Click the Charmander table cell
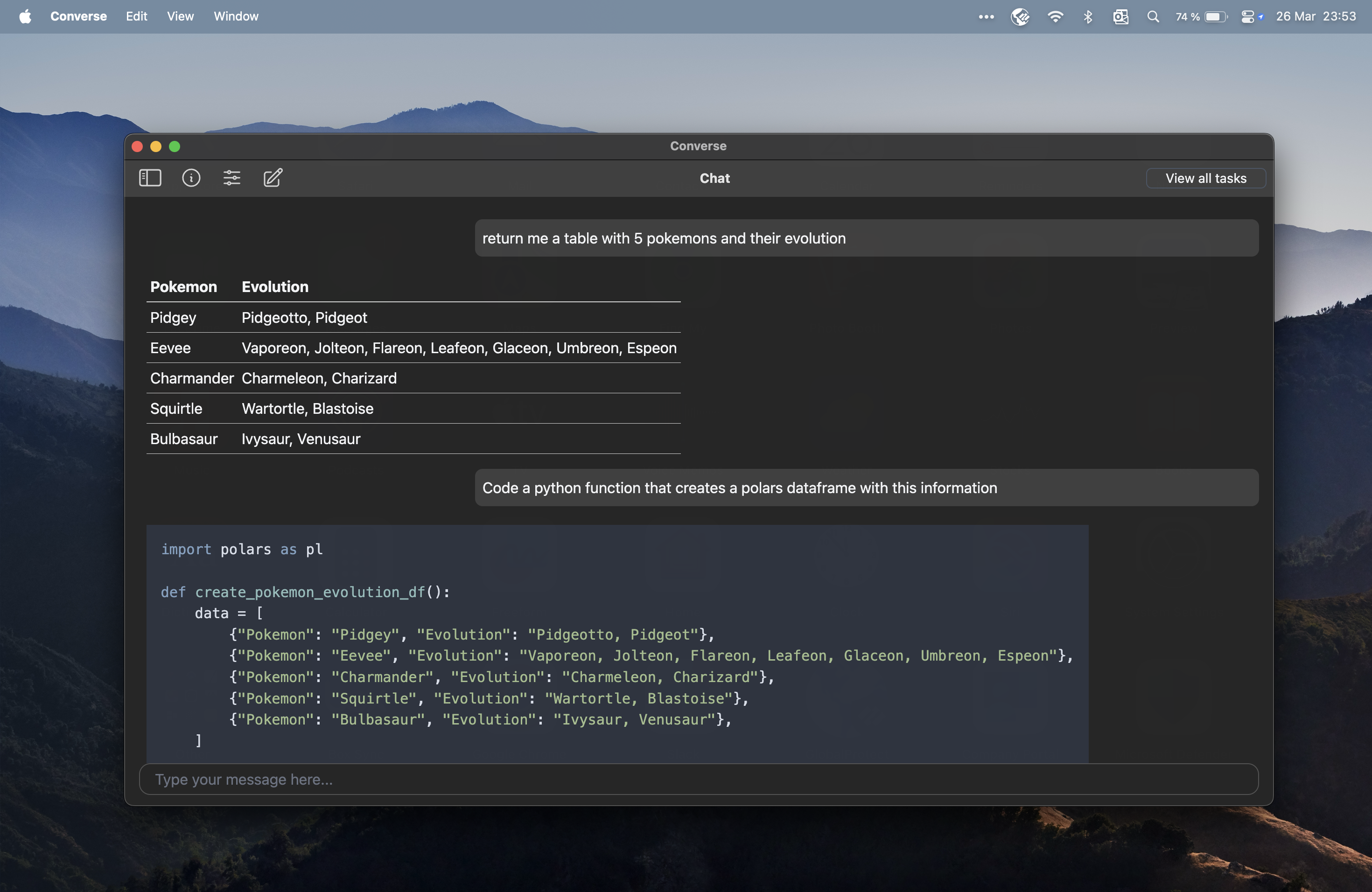Viewport: 1372px width, 892px height. click(191, 378)
